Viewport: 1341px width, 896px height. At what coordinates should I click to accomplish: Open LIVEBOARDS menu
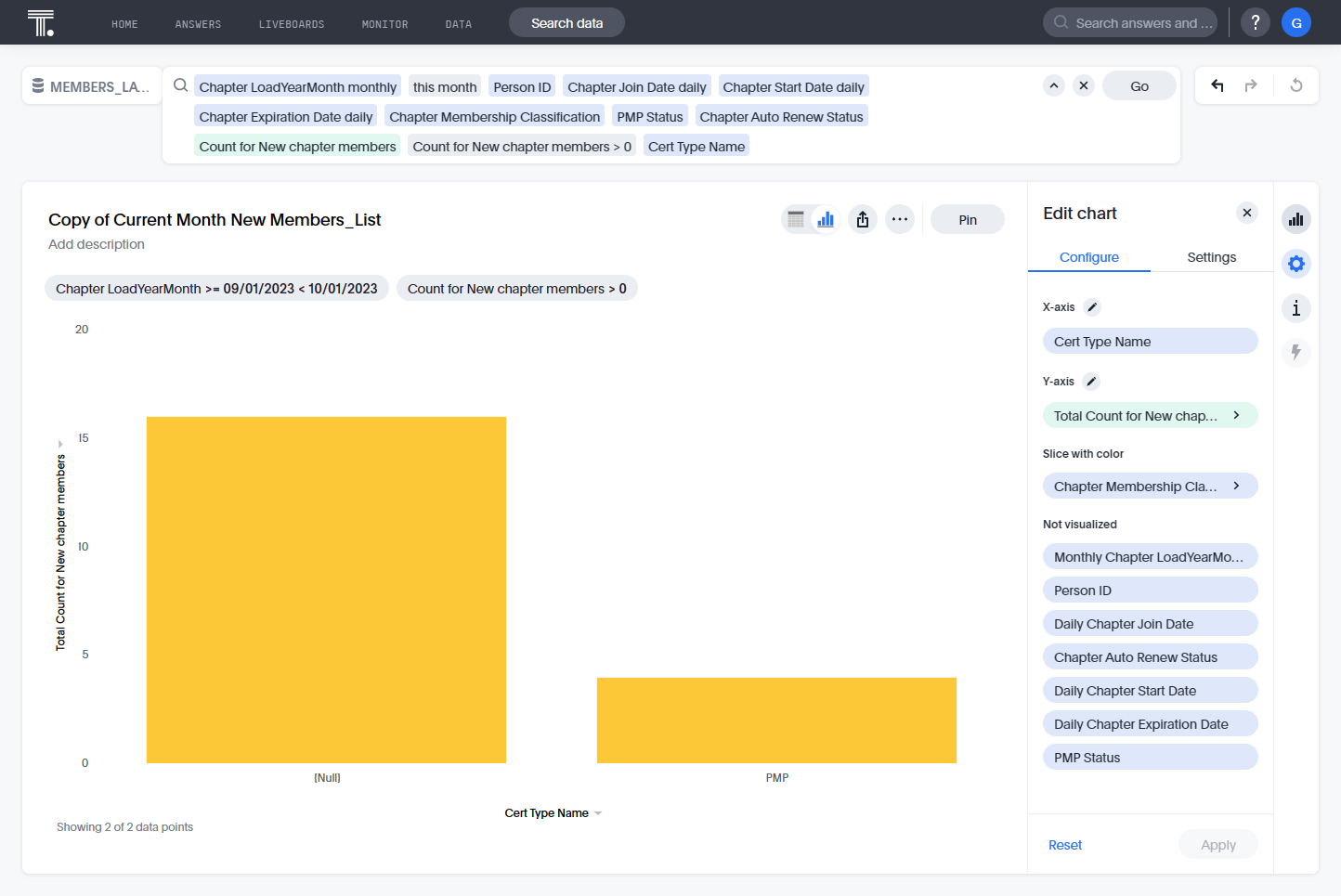click(x=292, y=24)
